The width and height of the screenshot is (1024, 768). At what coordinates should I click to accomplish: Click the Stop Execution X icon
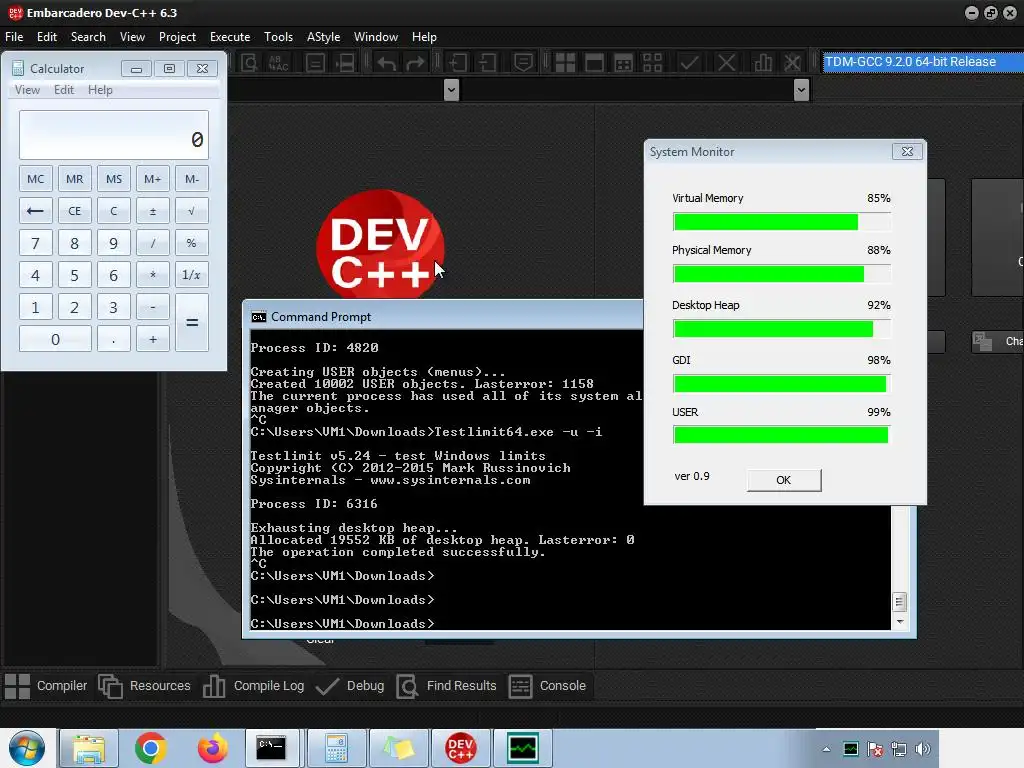726,63
